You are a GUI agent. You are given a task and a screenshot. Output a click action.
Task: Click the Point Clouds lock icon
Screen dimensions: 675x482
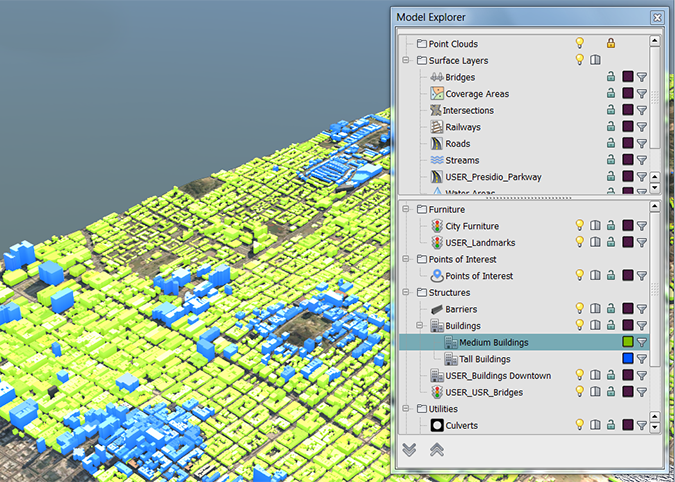pos(611,43)
